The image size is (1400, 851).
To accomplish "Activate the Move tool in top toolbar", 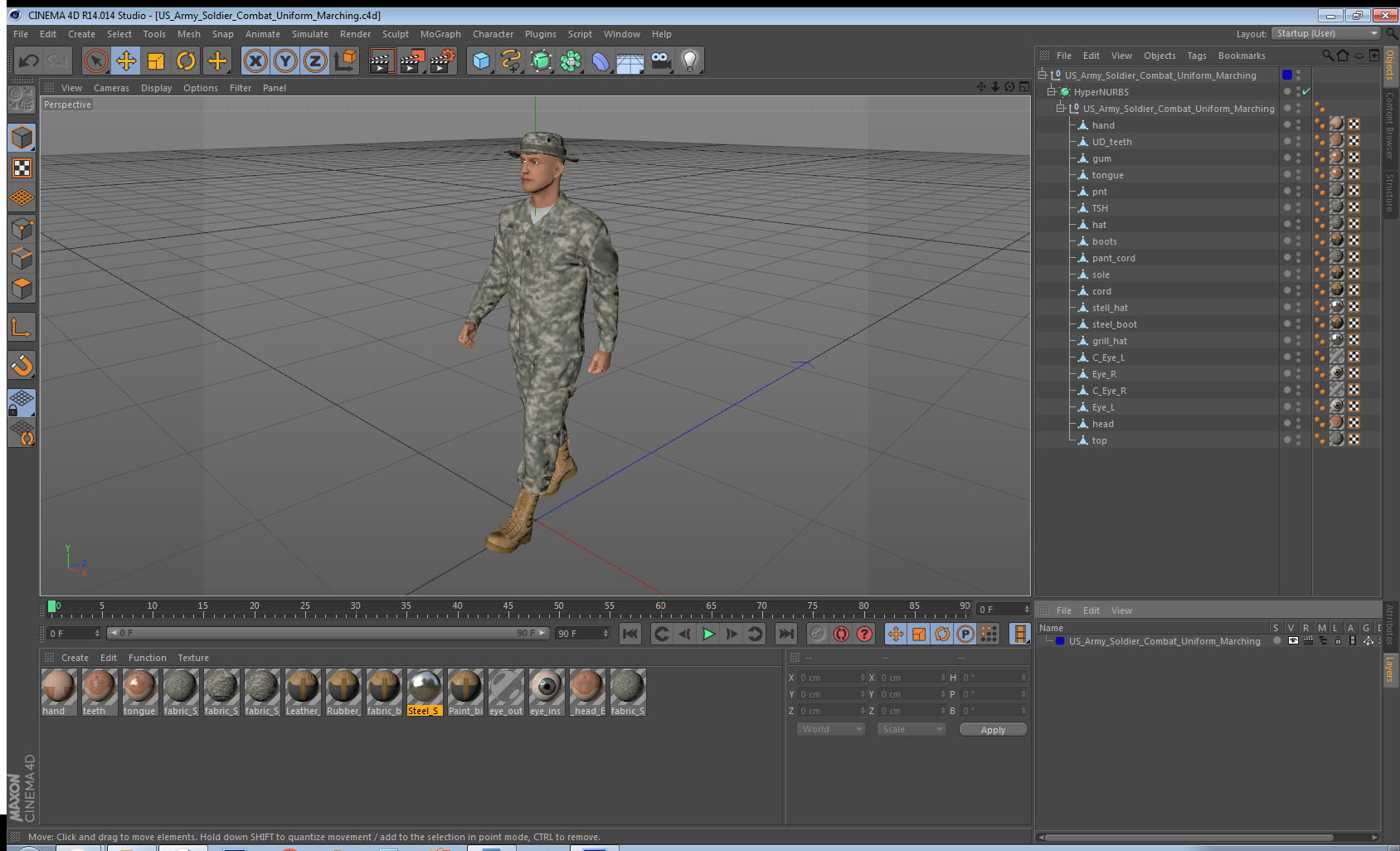I will (x=126, y=61).
